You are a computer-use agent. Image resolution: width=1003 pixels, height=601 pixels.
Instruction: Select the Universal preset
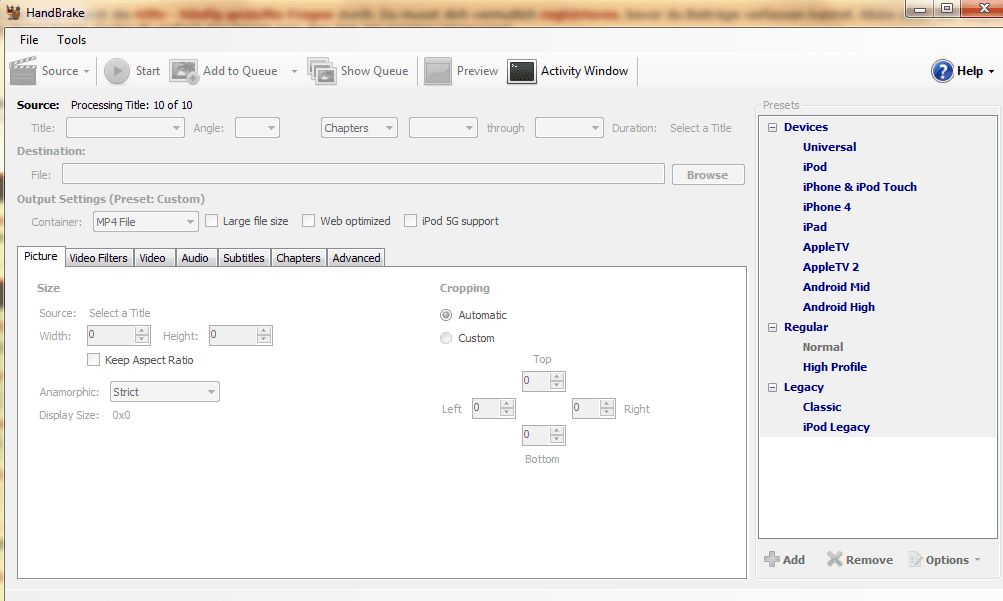pos(829,147)
